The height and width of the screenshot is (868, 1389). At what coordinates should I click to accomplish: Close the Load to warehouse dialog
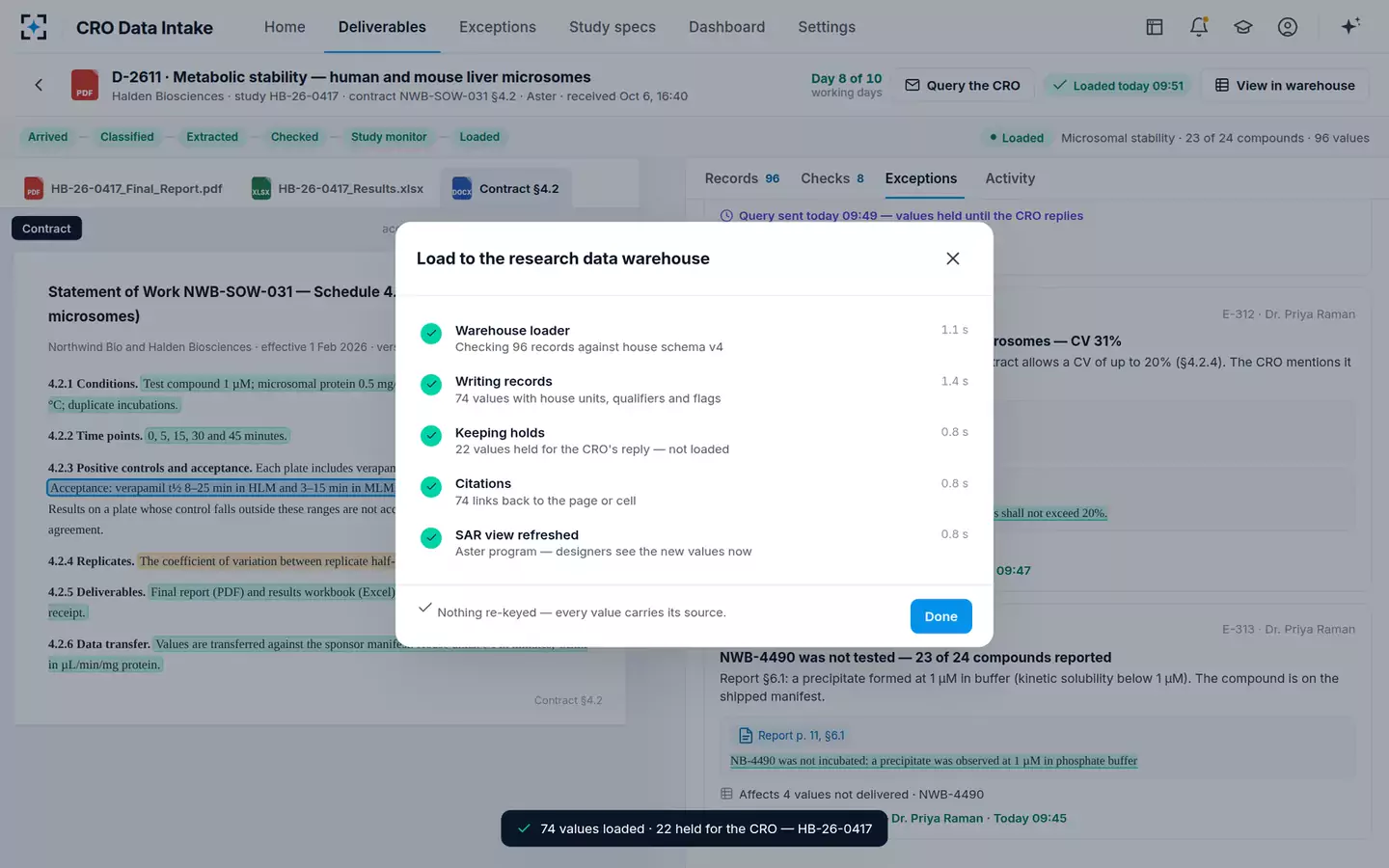tap(953, 258)
